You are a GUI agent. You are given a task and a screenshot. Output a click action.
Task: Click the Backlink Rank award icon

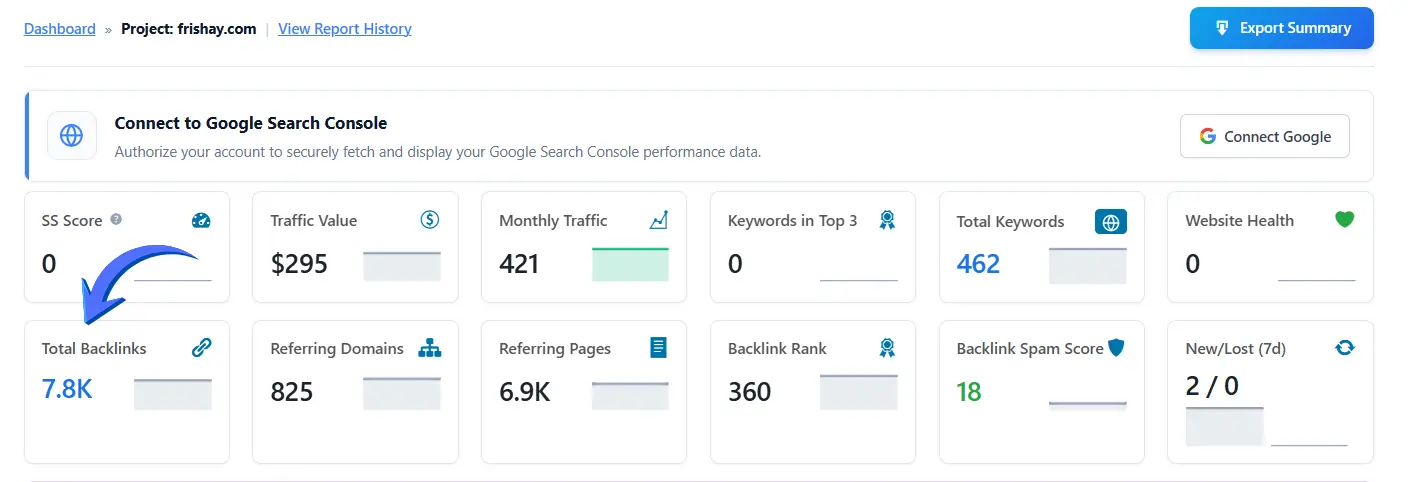(x=886, y=348)
